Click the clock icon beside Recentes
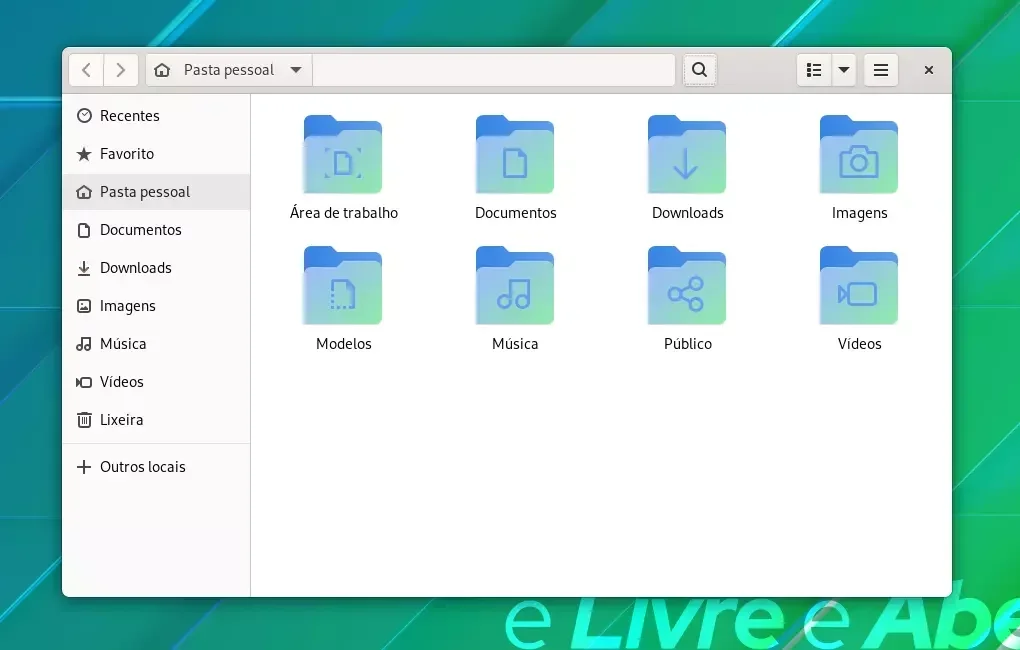Viewport: 1020px width, 650px height. click(x=84, y=116)
